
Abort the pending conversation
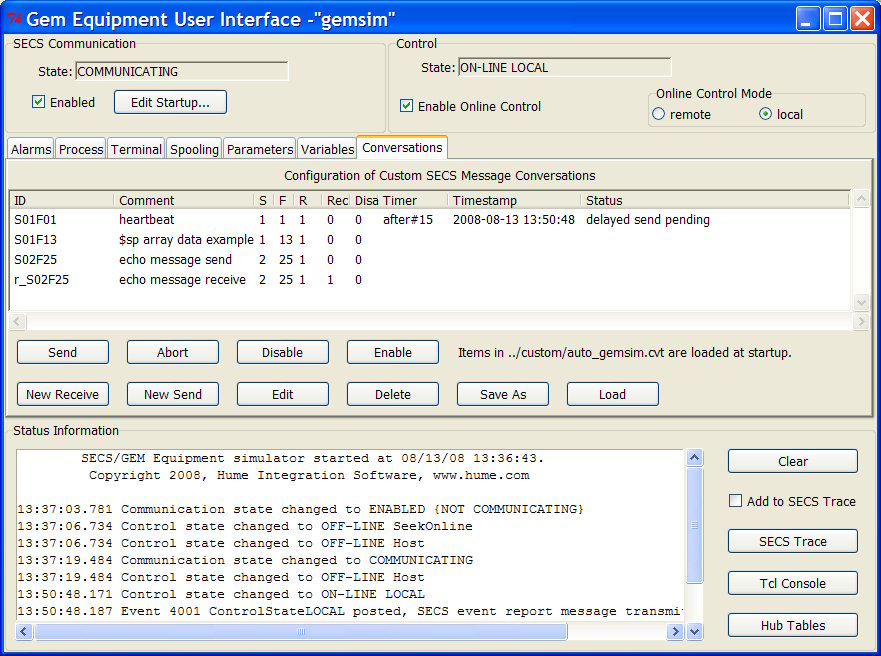coord(172,352)
